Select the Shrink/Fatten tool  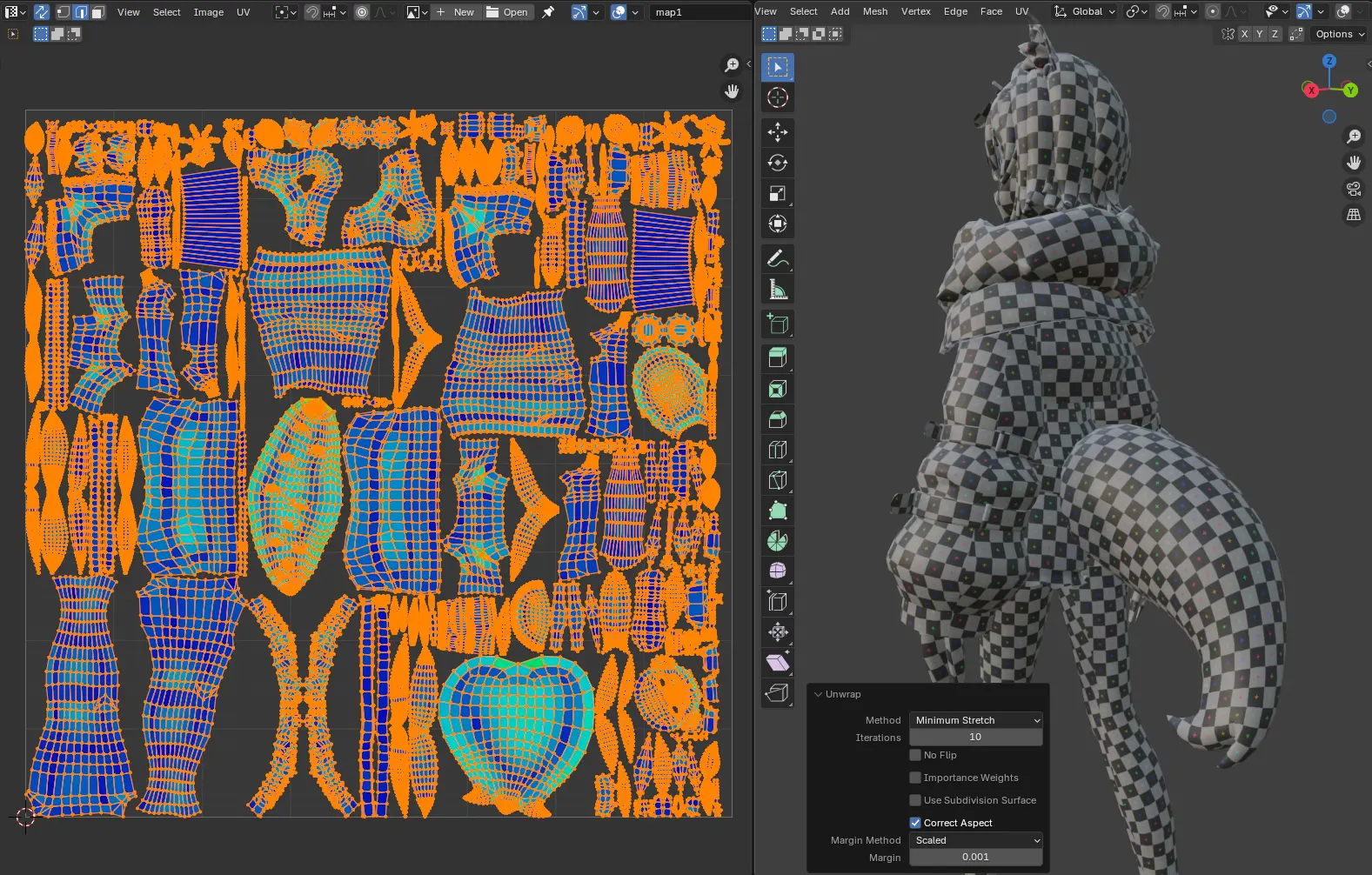[778, 632]
